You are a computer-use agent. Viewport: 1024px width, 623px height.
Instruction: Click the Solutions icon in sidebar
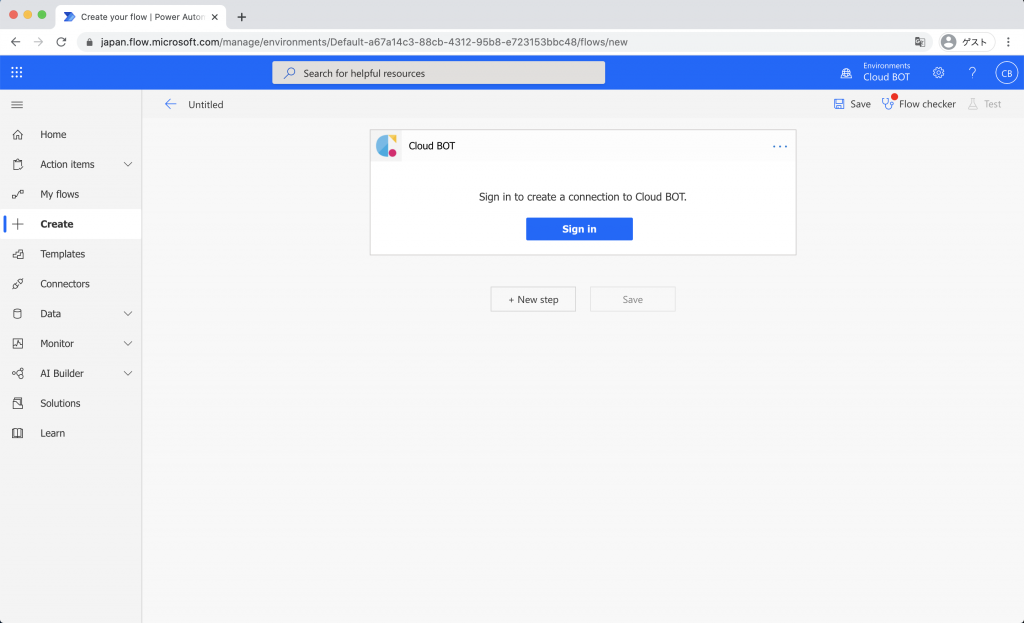[x=18, y=404]
